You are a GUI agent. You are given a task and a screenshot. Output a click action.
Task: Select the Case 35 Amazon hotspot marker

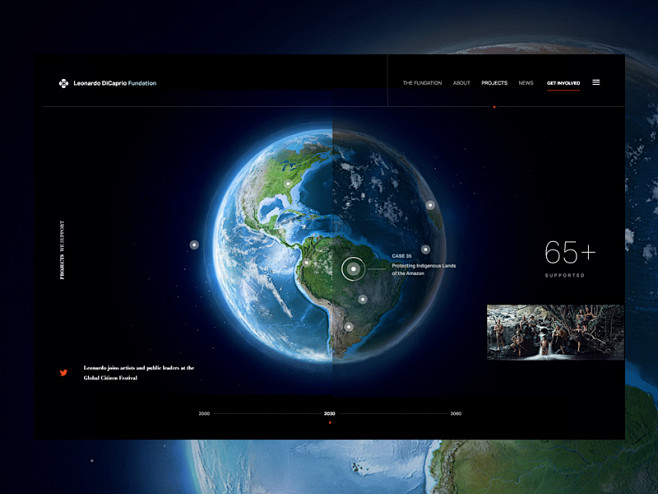point(353,269)
